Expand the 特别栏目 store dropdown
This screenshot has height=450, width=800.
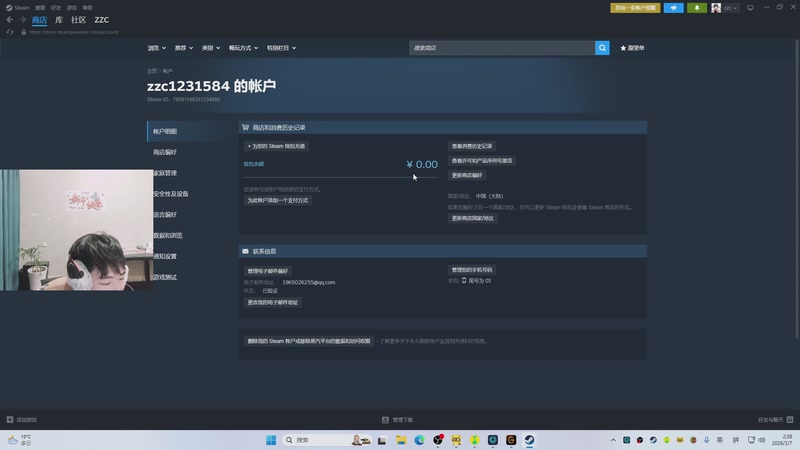click(x=281, y=48)
